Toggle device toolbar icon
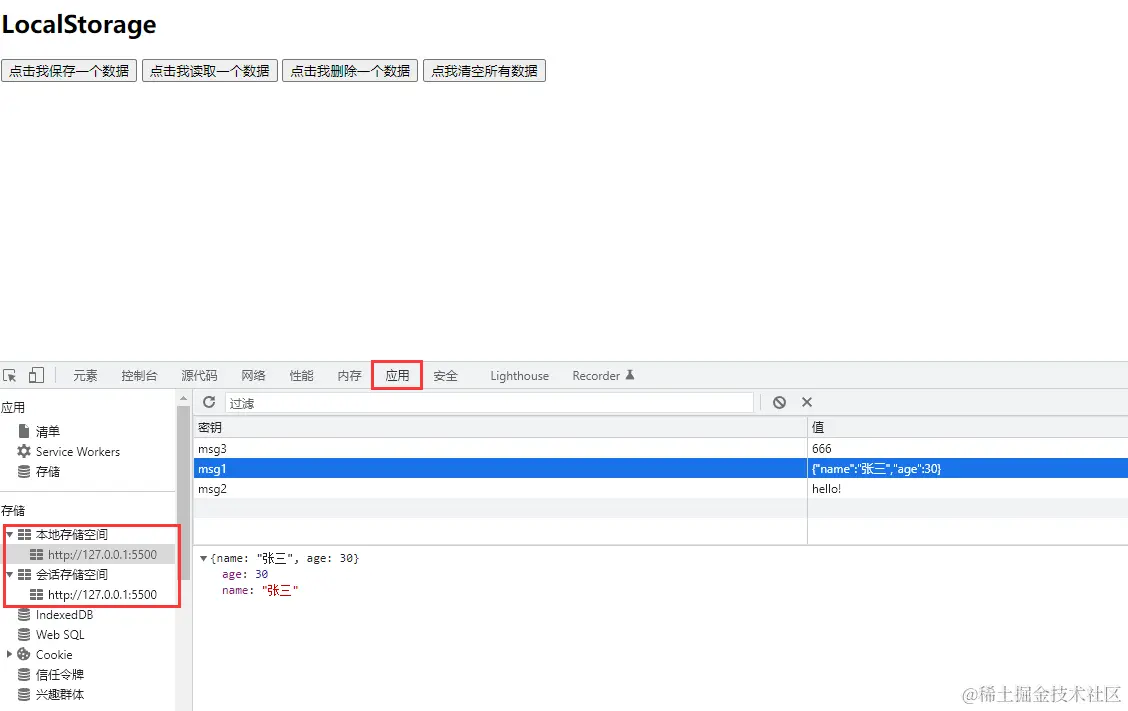Image resolution: width=1128 pixels, height=711 pixels. point(36,375)
